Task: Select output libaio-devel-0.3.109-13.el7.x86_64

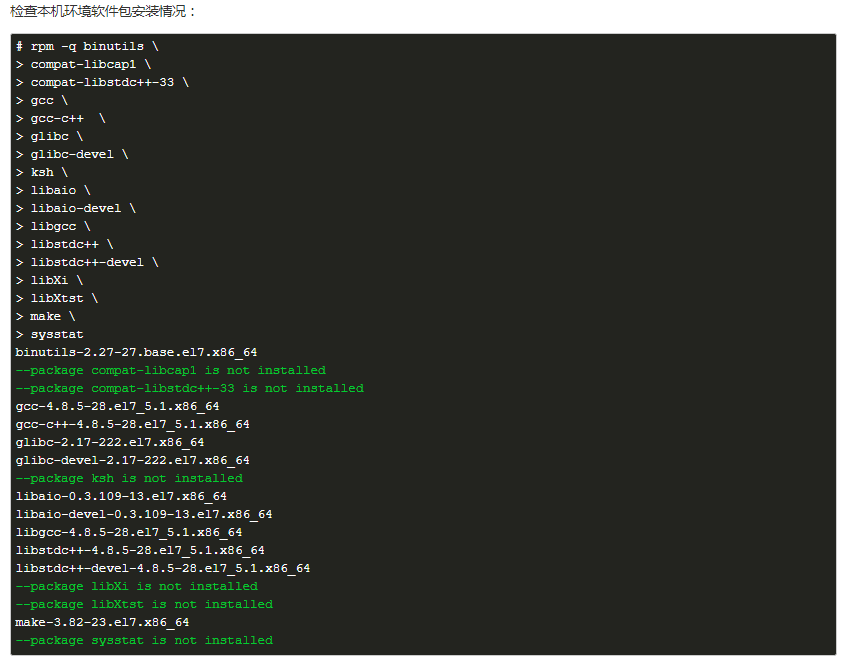Action: tap(144, 515)
